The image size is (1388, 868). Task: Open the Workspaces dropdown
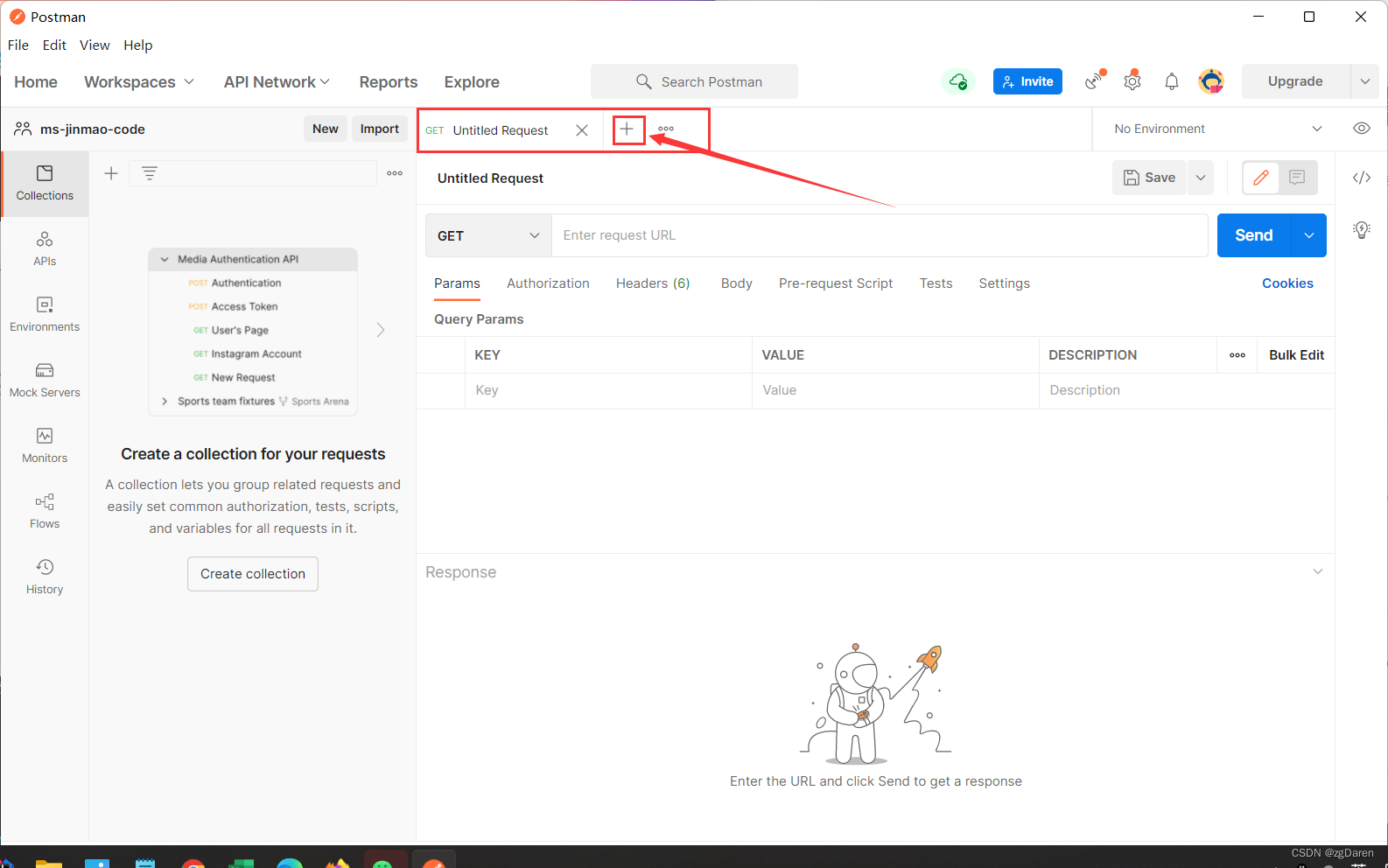pos(139,81)
